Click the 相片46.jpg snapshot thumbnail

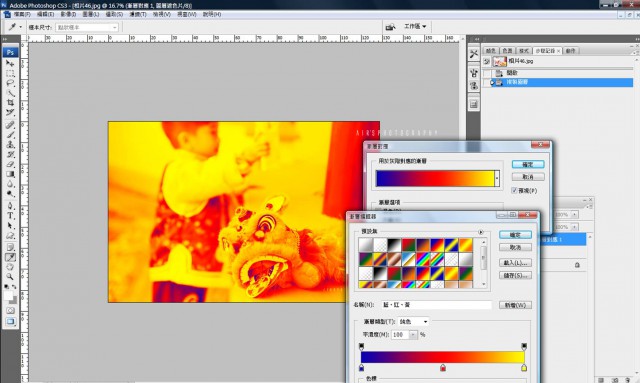click(500, 61)
